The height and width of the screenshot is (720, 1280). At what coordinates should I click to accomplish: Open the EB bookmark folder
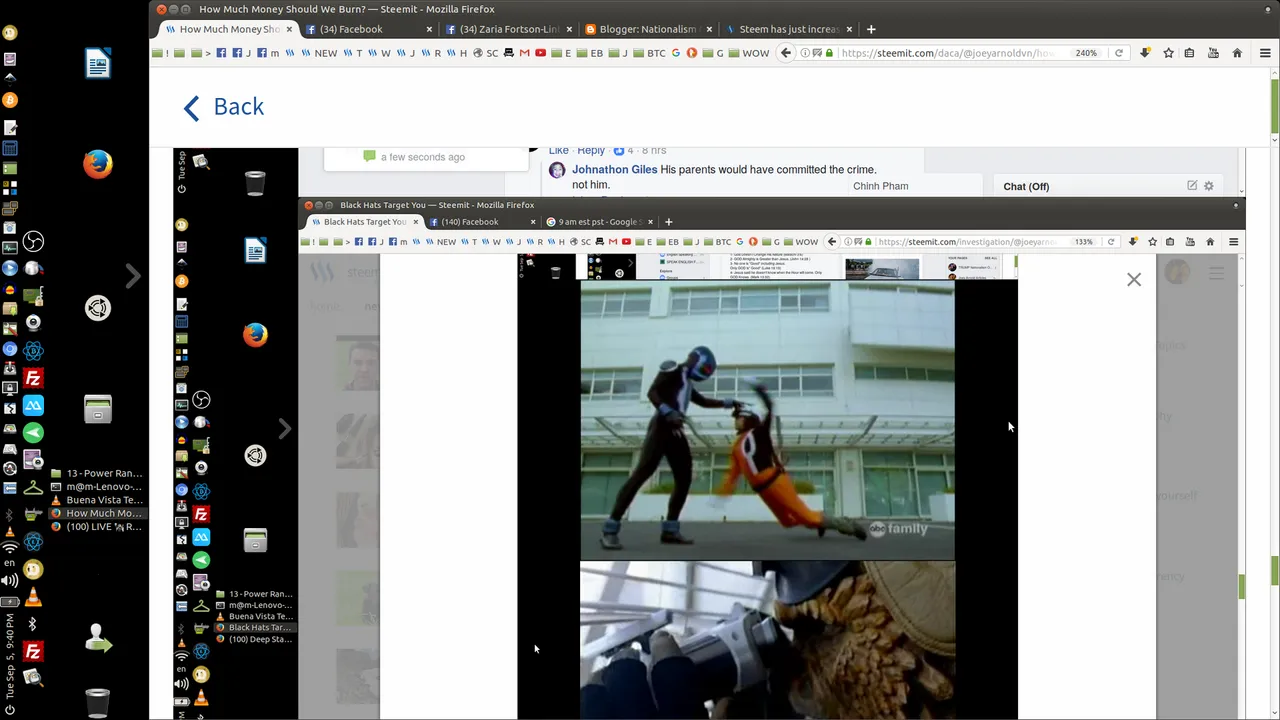[590, 53]
